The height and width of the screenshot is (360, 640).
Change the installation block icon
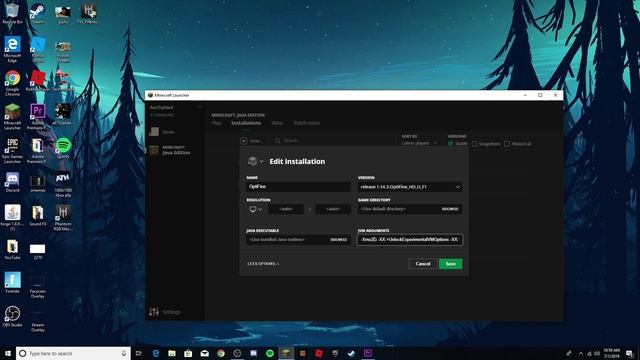pyautogui.click(x=252, y=161)
